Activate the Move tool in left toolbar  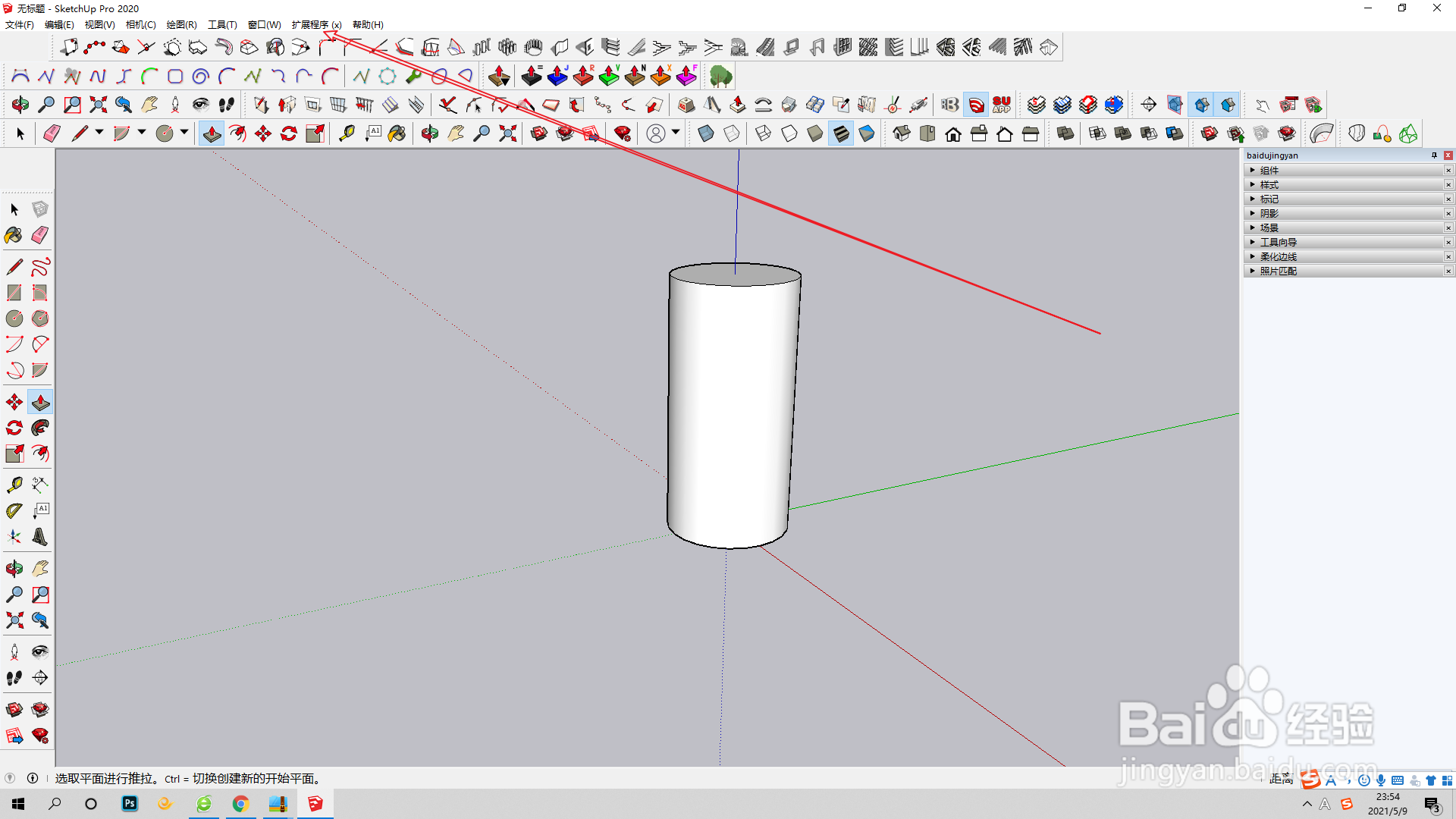click(x=14, y=402)
